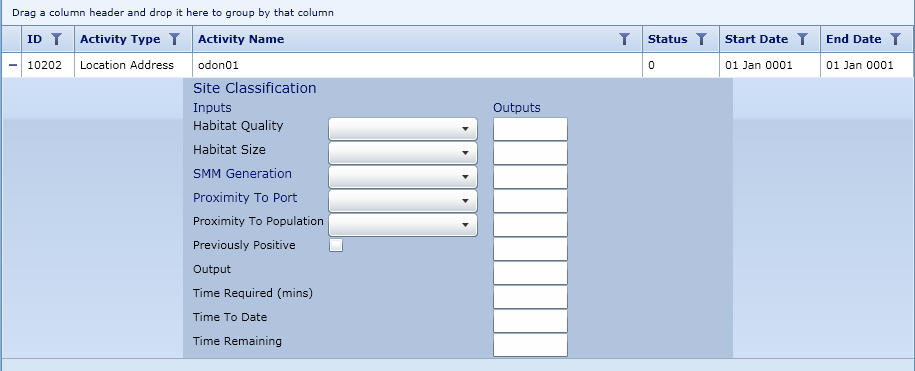Image resolution: width=915 pixels, height=371 pixels.
Task: Collapse row 10202 with the minus icon
Action: (13, 65)
